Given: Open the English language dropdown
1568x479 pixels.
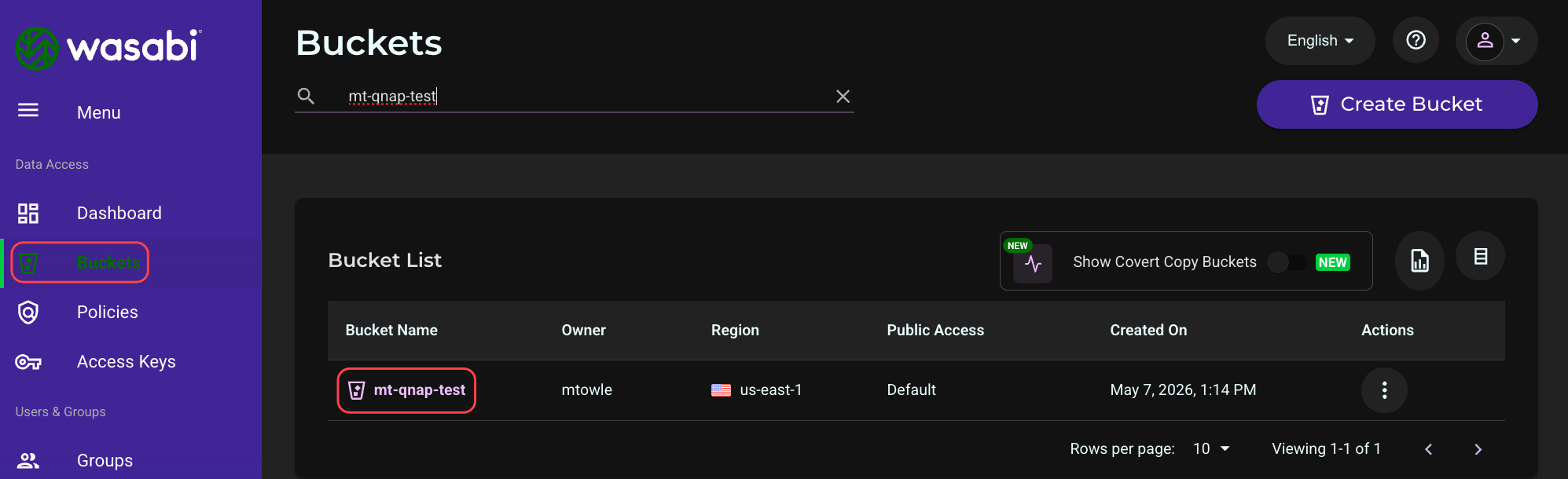Looking at the screenshot, I should click(1320, 41).
